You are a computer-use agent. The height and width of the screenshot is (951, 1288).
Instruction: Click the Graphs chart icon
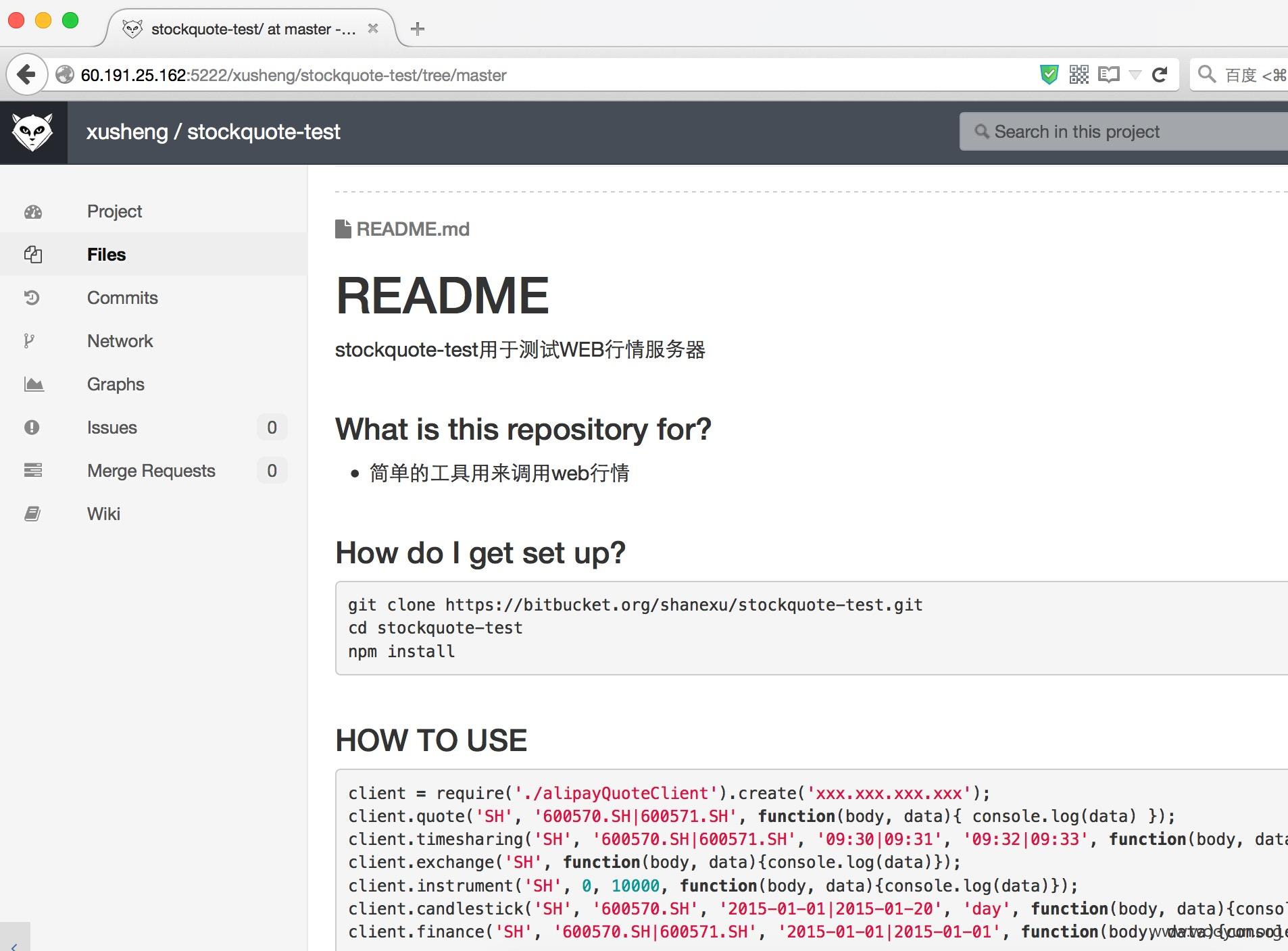[34, 384]
